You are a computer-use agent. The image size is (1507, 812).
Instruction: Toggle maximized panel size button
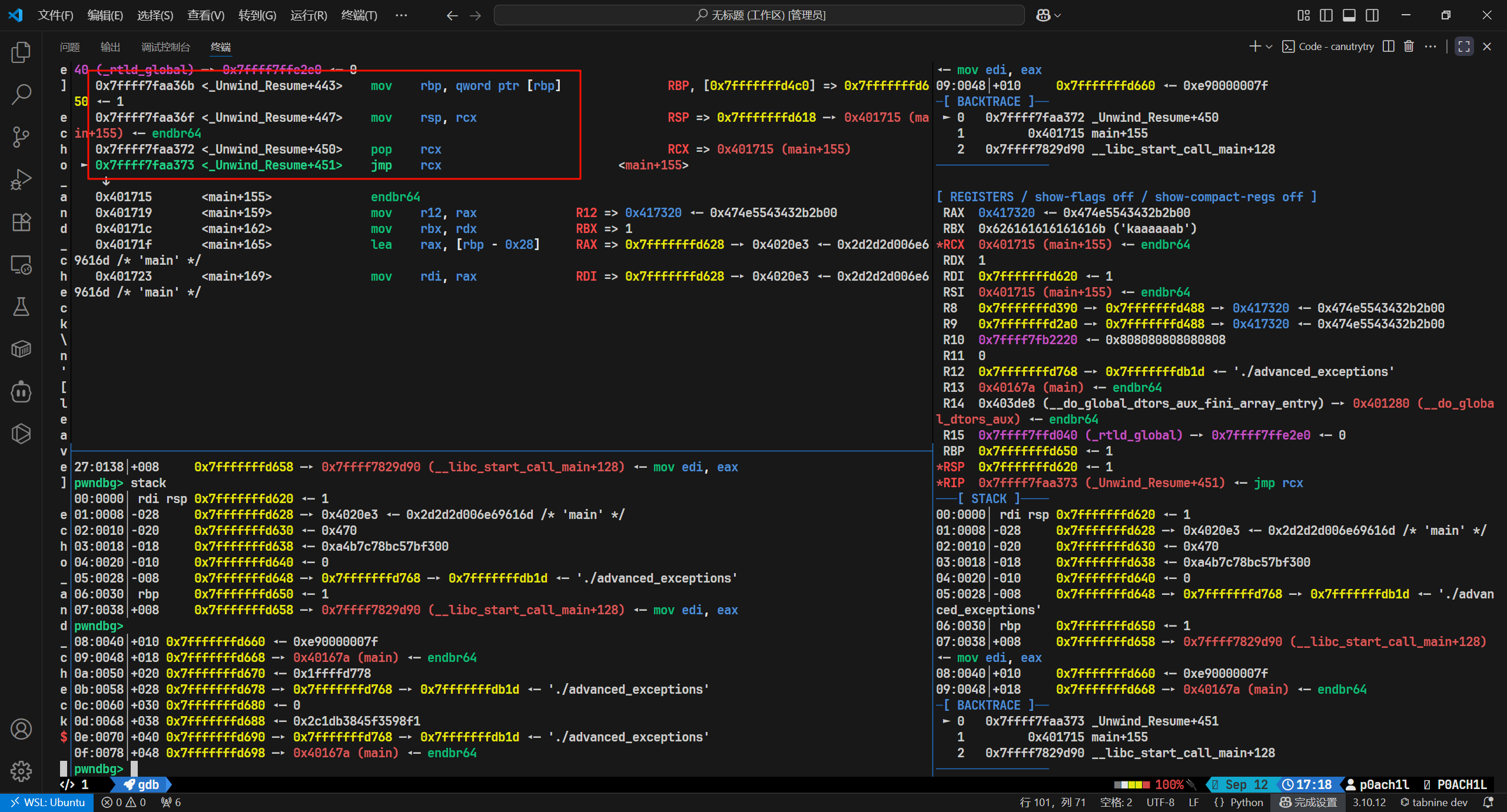[1464, 46]
